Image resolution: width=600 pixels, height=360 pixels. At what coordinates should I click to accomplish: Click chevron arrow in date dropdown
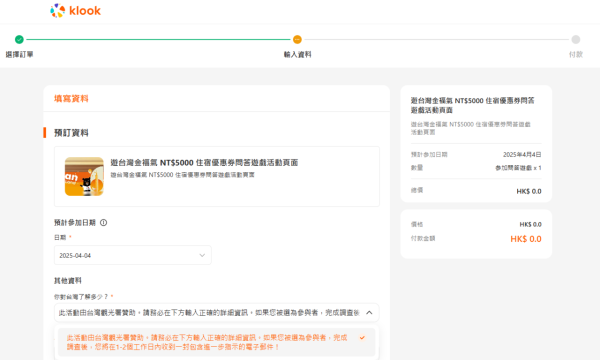click(202, 255)
